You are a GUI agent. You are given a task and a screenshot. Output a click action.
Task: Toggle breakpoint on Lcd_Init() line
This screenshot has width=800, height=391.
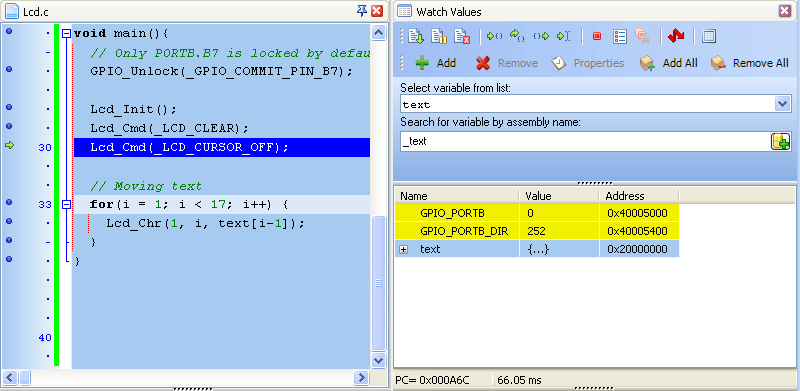coord(9,107)
